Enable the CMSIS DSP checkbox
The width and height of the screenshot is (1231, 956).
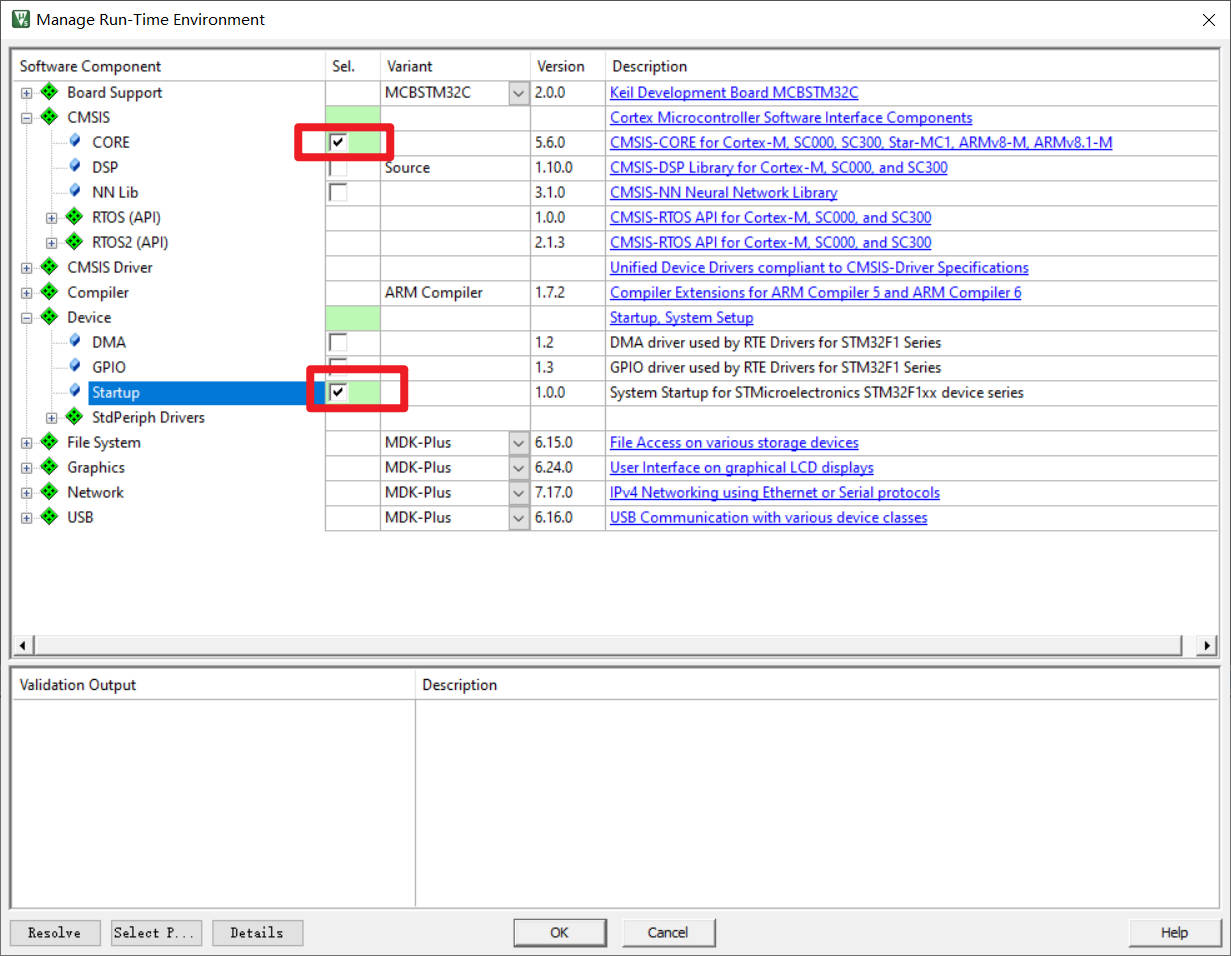click(338, 168)
